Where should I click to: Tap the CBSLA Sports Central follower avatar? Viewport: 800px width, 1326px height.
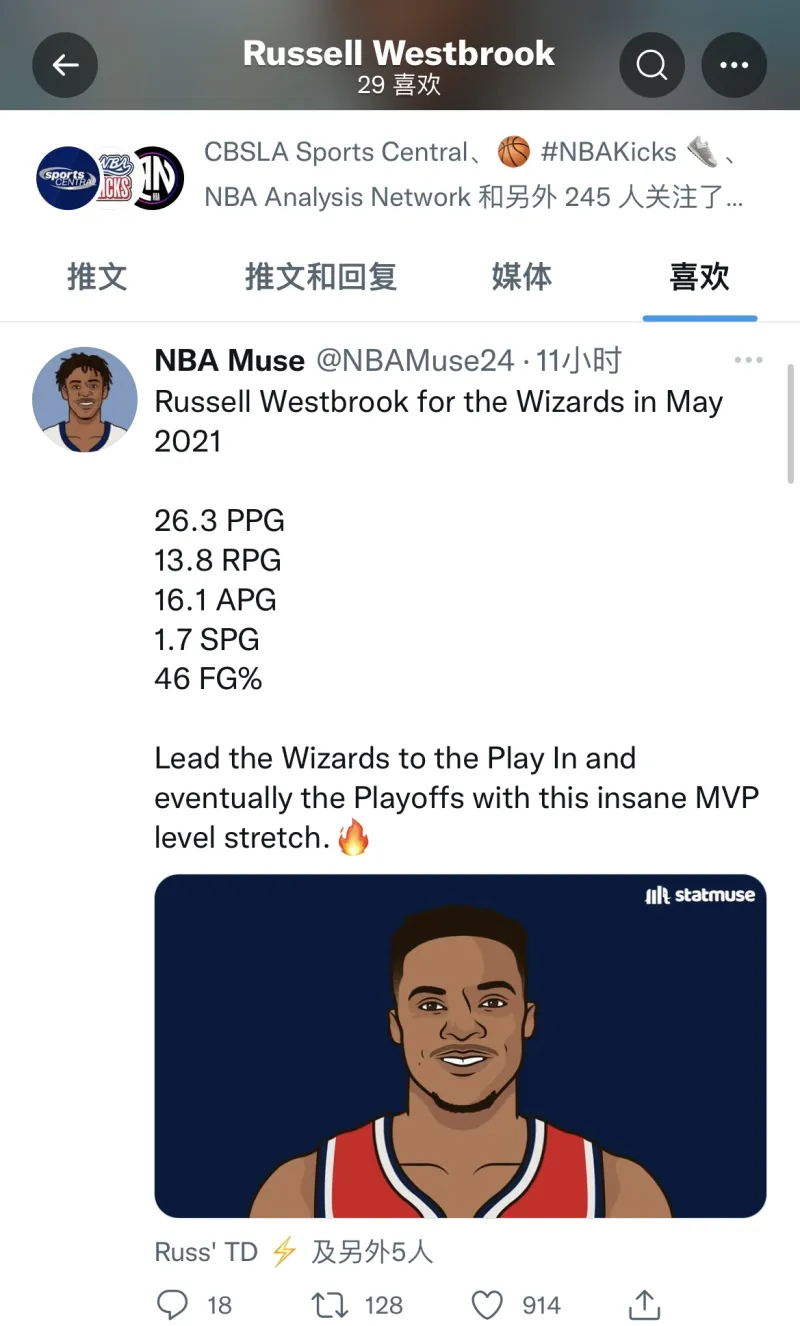[x=68, y=178]
